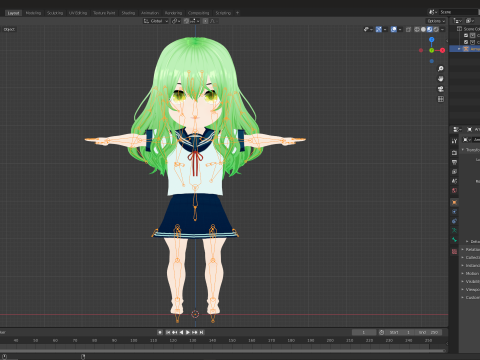Add a workspace with the plus button

(x=238, y=13)
